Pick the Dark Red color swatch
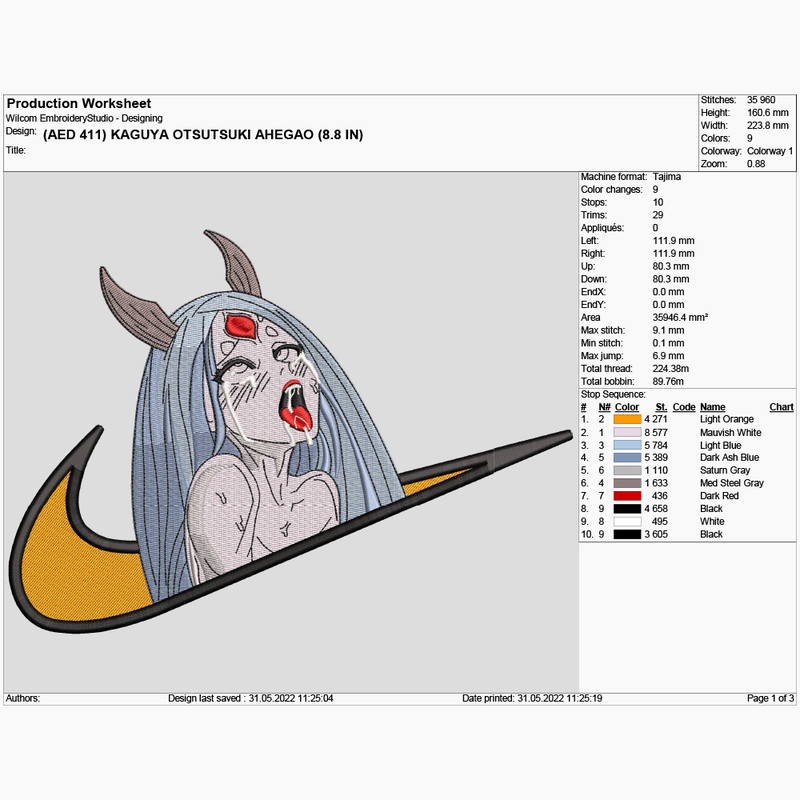 pos(627,496)
